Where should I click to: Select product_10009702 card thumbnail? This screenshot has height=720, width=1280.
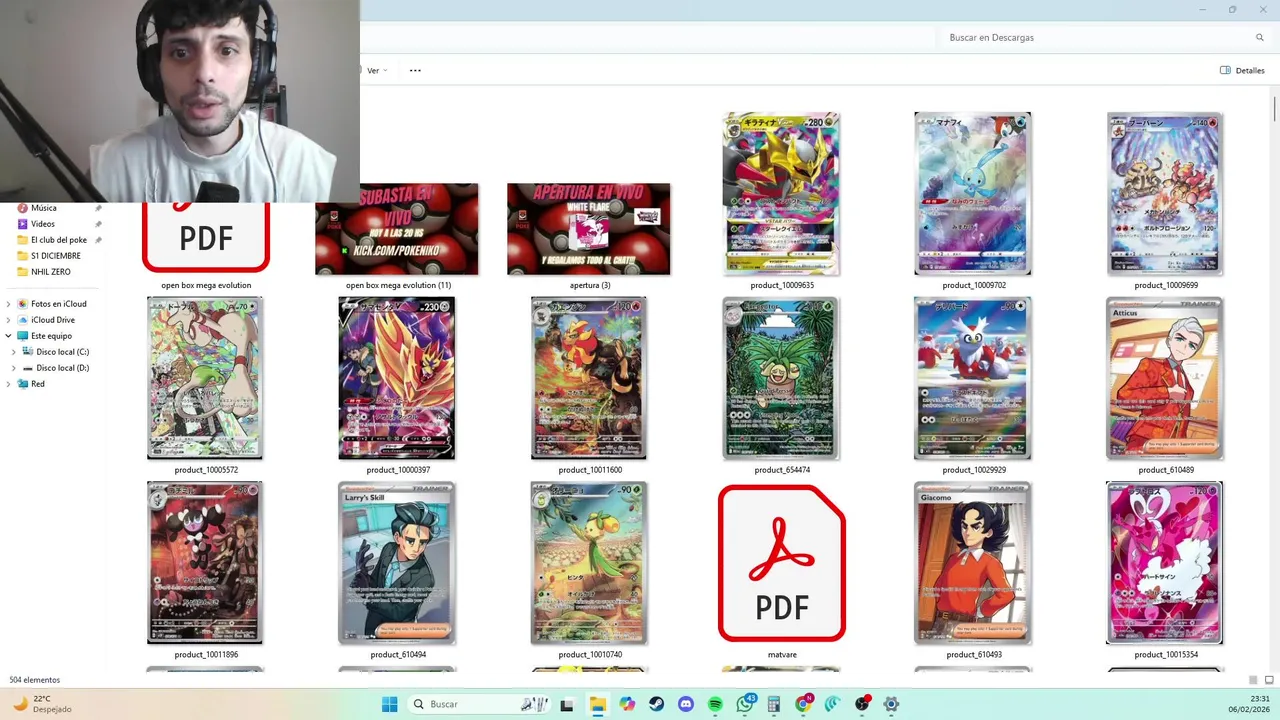coord(973,194)
